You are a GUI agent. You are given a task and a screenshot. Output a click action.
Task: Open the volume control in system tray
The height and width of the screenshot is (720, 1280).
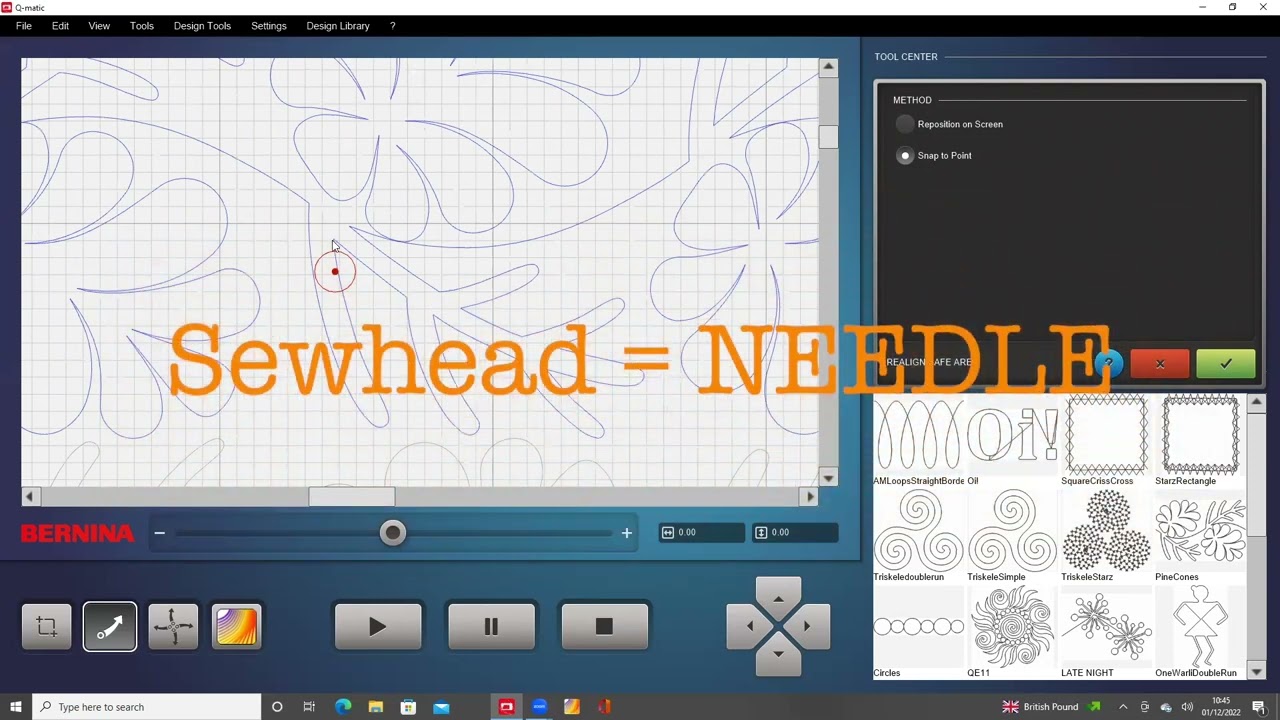pos(1187,707)
